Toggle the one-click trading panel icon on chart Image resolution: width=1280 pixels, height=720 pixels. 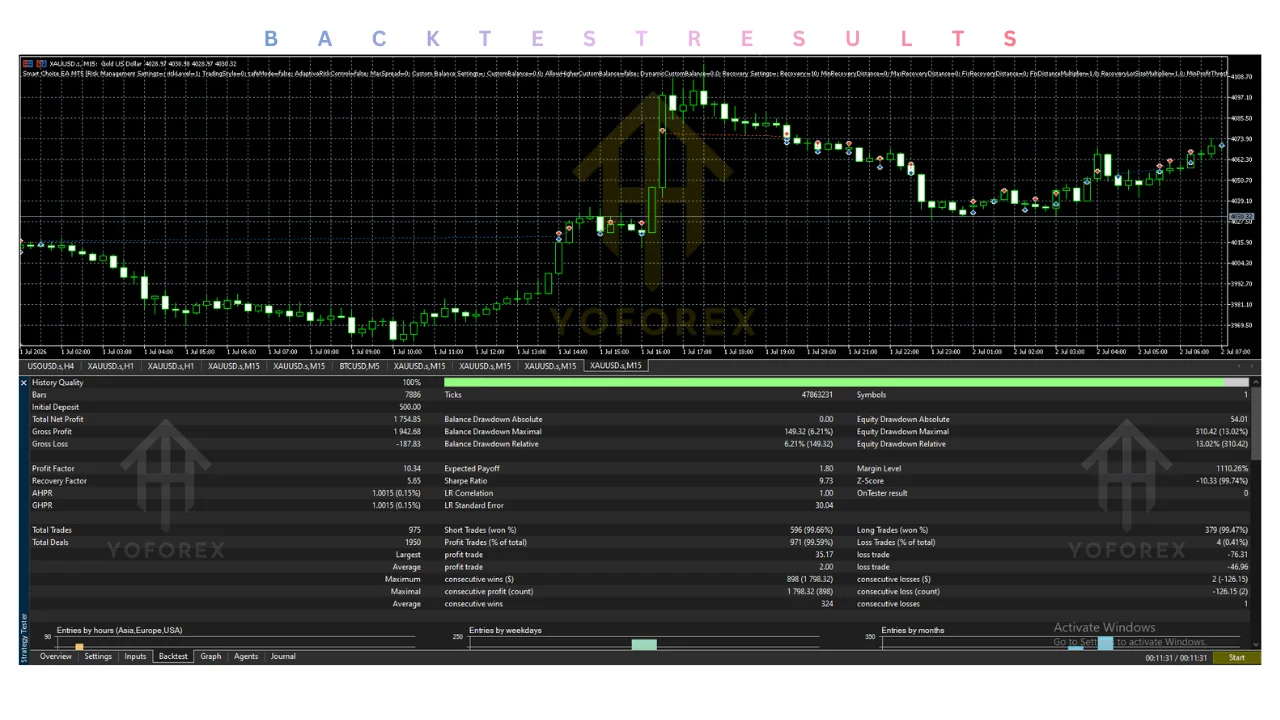(x=27, y=64)
